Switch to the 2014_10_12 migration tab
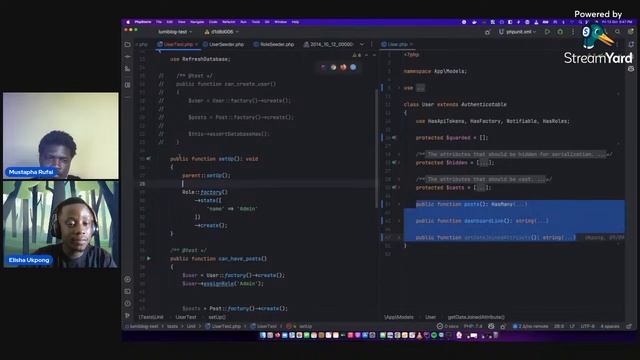 [x=329, y=44]
